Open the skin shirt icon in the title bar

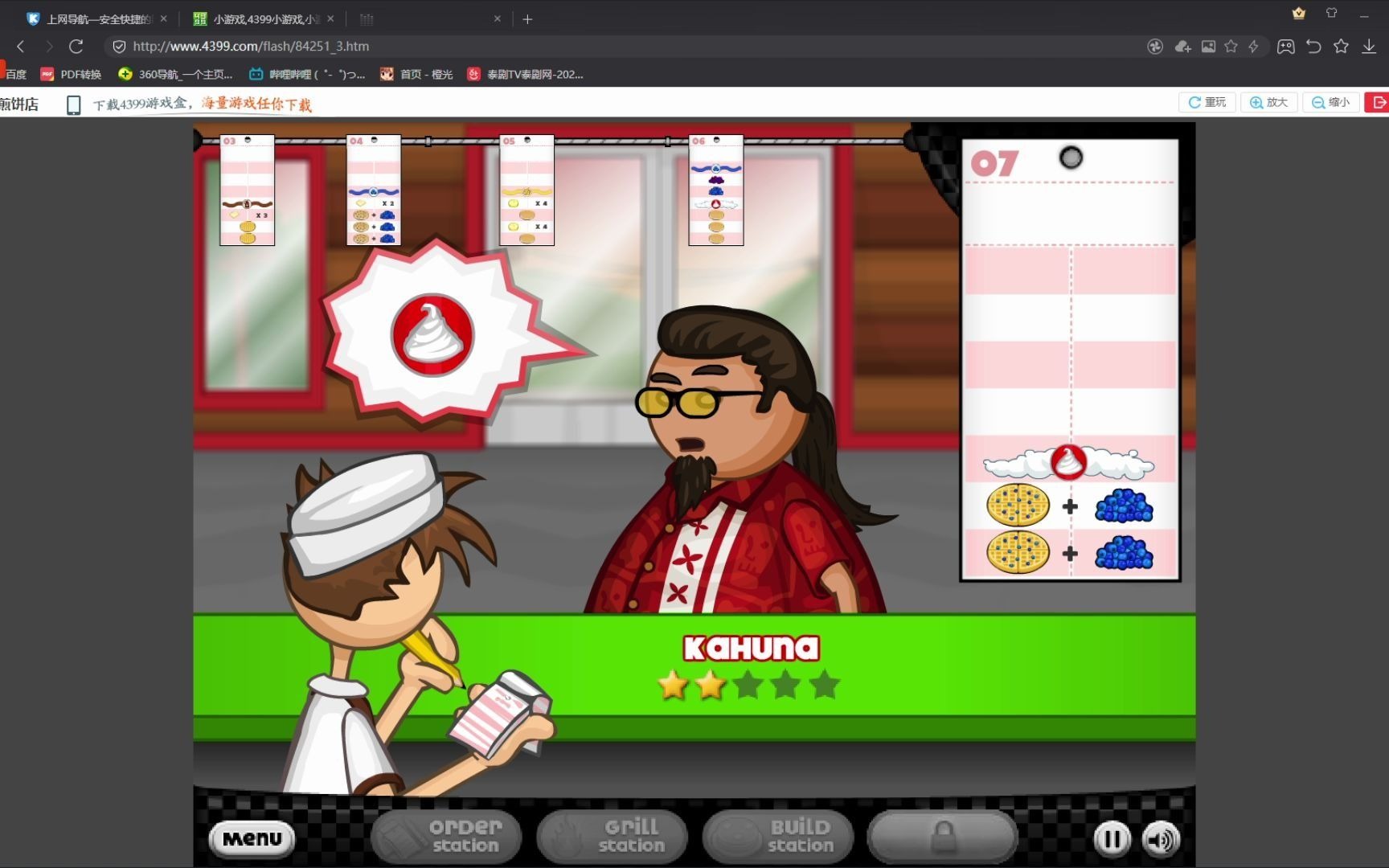(1332, 13)
